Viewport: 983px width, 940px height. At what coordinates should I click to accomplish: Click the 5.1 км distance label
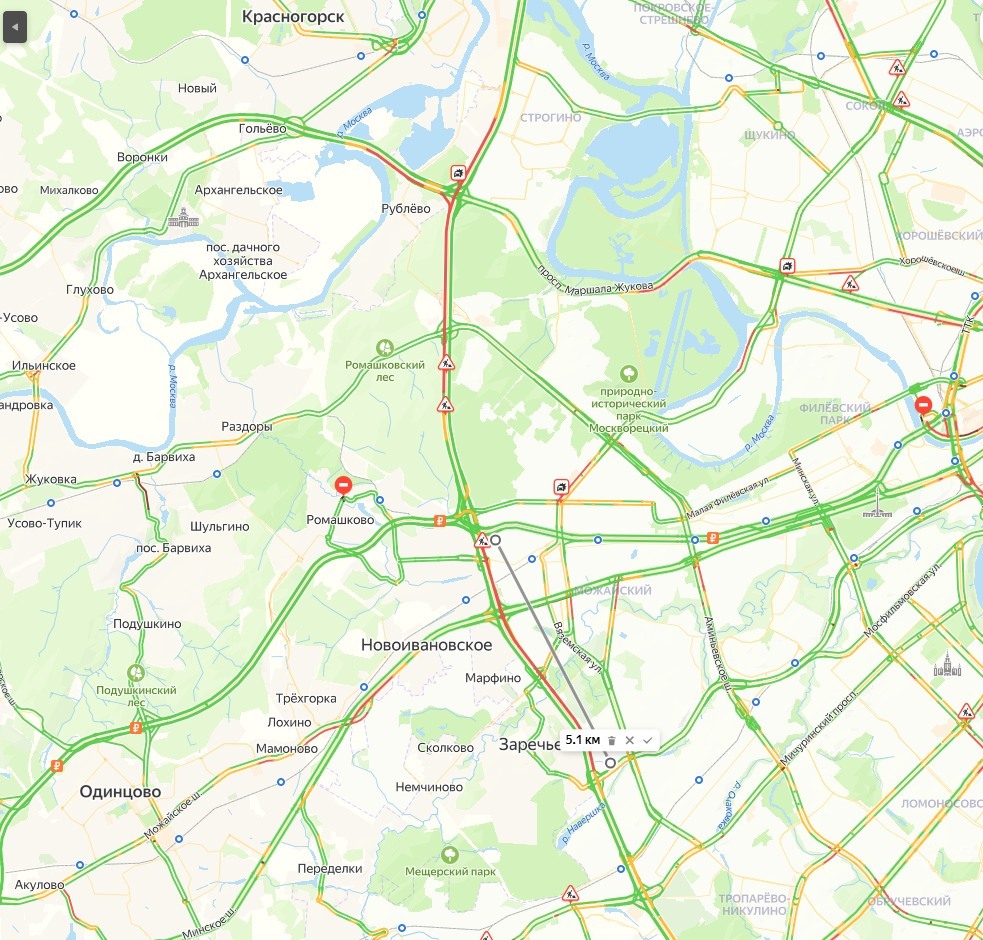click(x=582, y=740)
